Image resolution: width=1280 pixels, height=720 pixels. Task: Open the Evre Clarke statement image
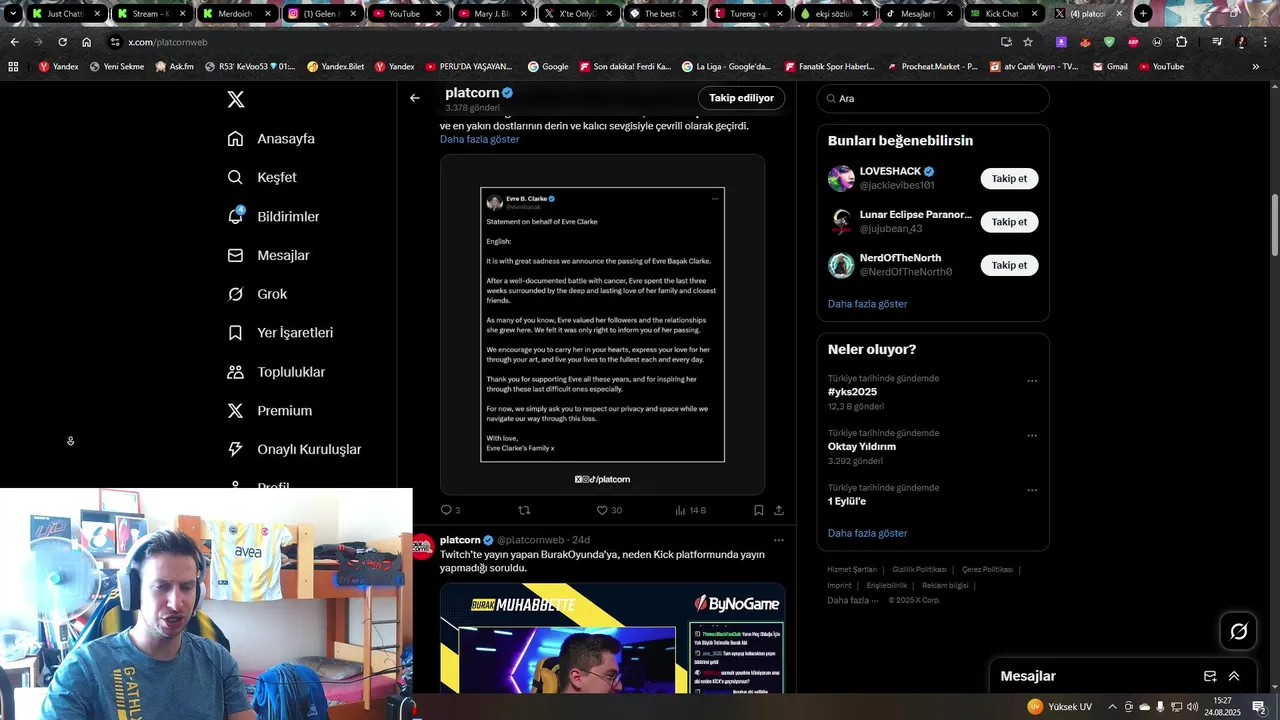click(602, 324)
